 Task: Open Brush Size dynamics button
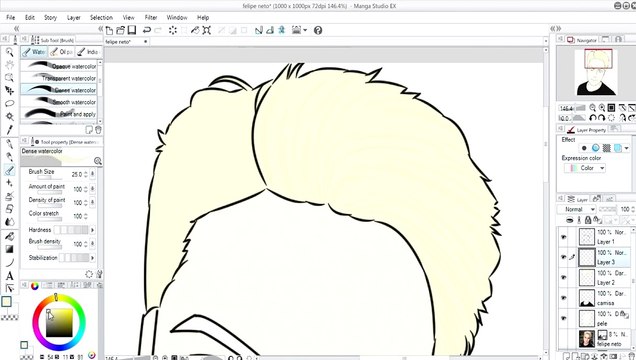pyautogui.click(x=92, y=174)
